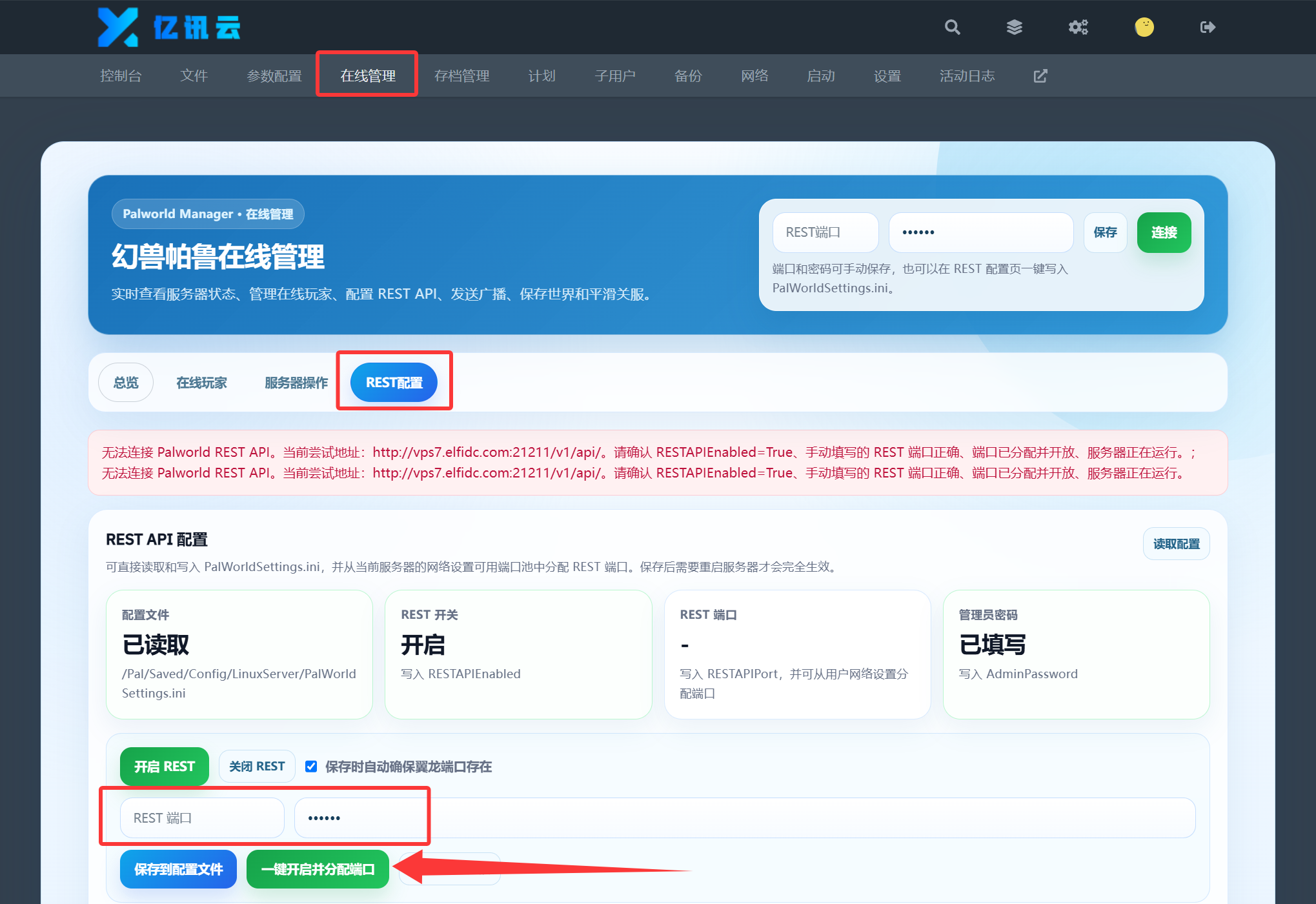Click the 关闭 REST button
The height and width of the screenshot is (904, 1316).
257,767
